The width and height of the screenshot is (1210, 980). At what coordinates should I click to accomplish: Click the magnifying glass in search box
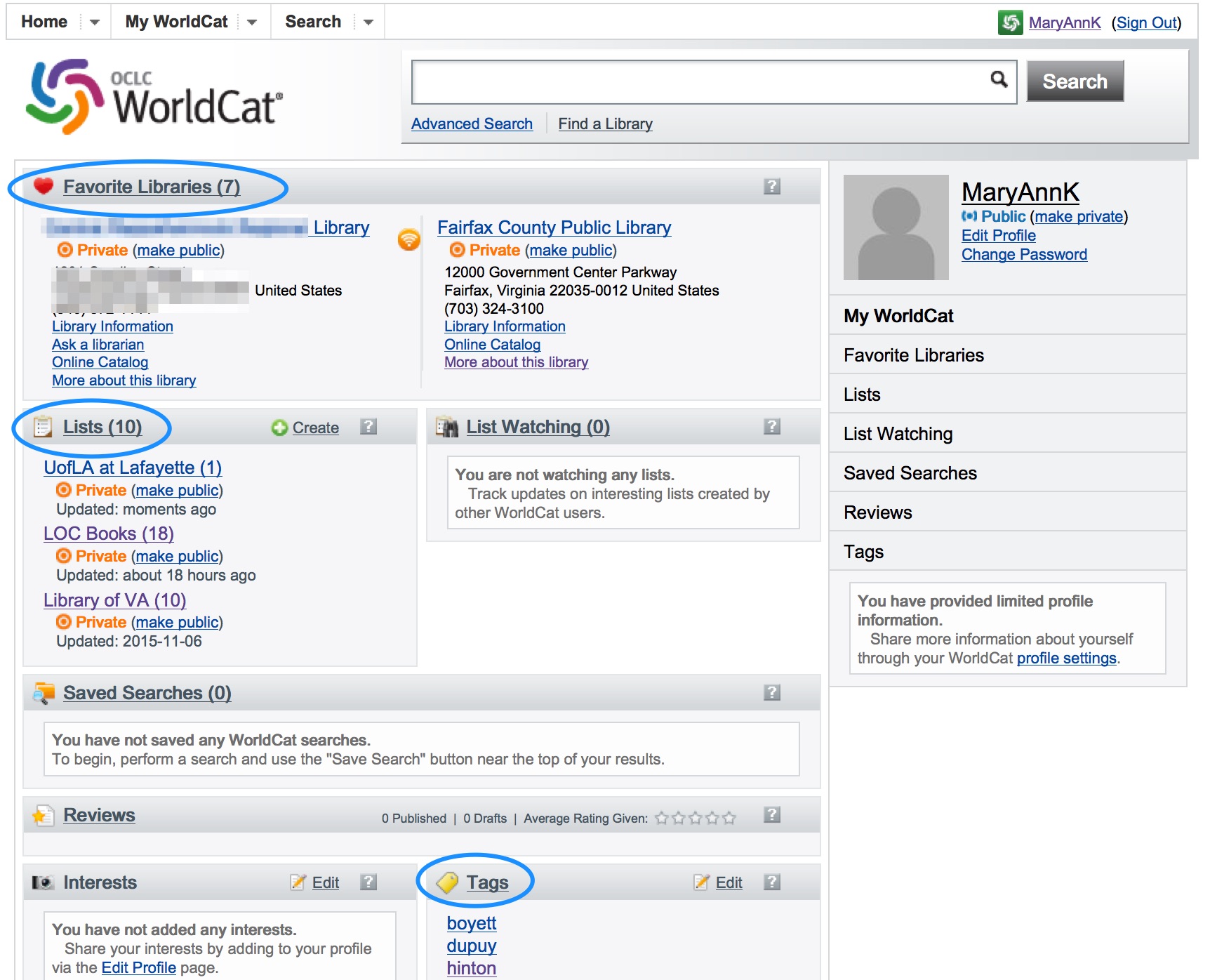(x=998, y=79)
